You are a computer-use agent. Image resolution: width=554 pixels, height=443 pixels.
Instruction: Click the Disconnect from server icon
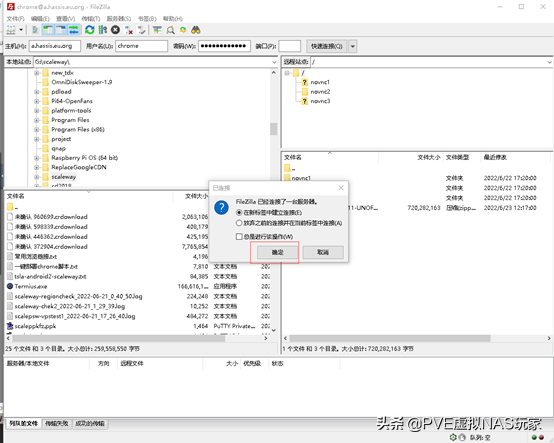tap(129, 30)
